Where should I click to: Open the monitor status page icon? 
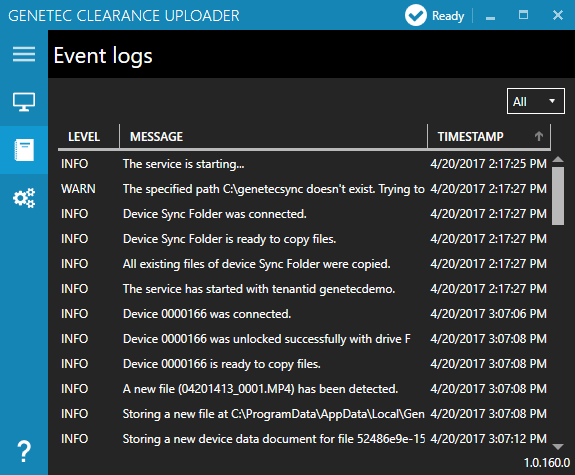pyautogui.click(x=24, y=102)
